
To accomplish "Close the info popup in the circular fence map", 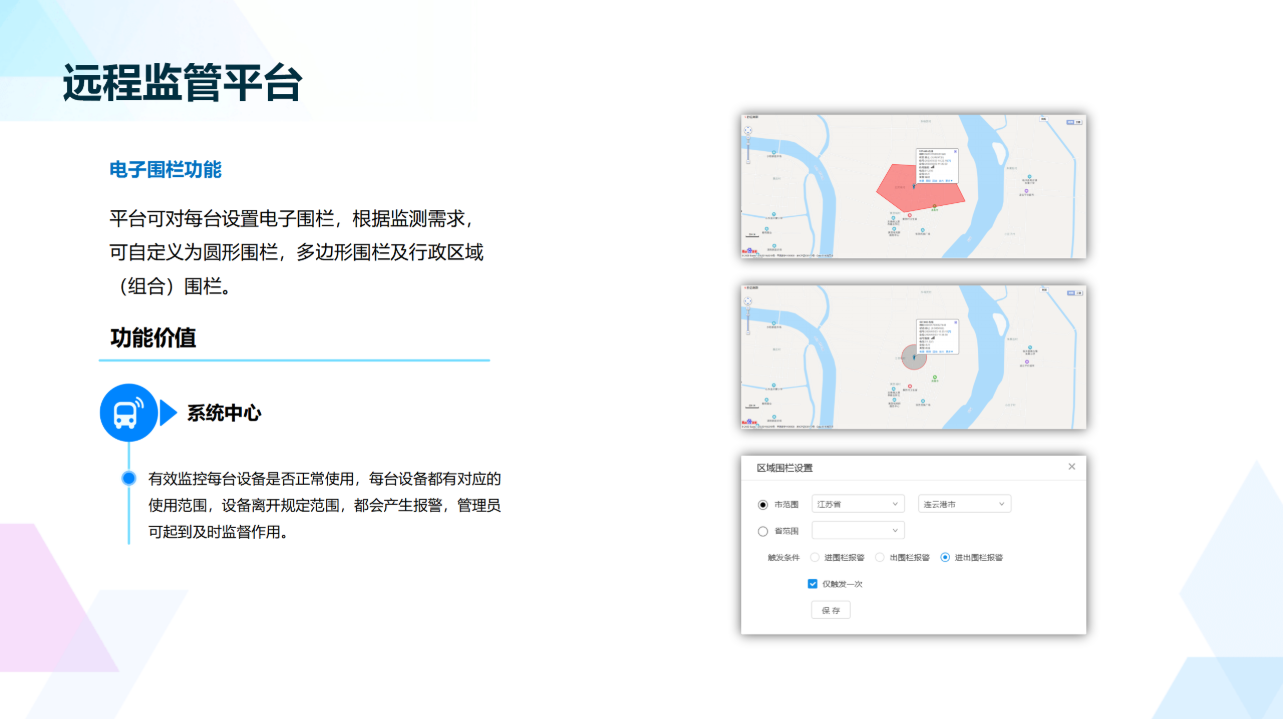I will (956, 322).
